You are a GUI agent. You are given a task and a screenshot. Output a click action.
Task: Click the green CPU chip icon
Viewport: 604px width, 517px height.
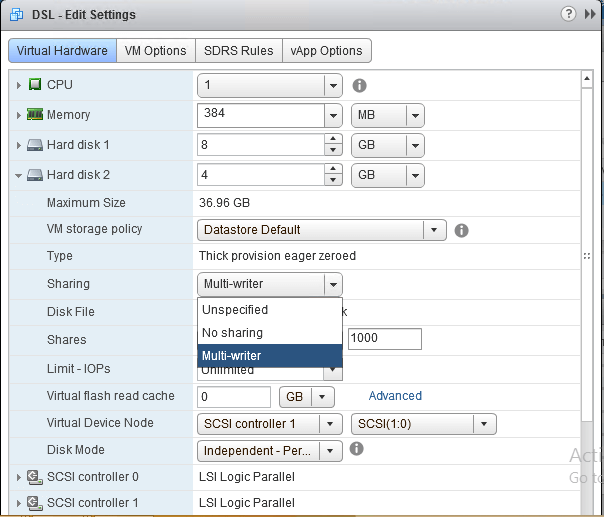35,85
